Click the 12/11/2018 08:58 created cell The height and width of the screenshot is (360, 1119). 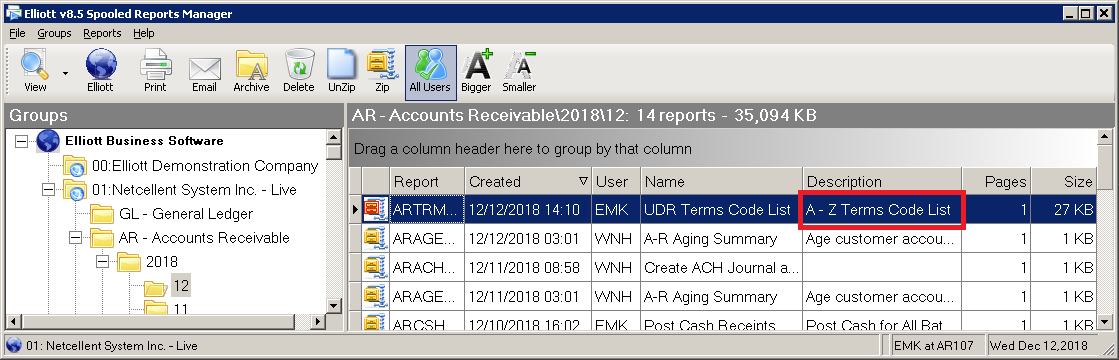(528, 268)
